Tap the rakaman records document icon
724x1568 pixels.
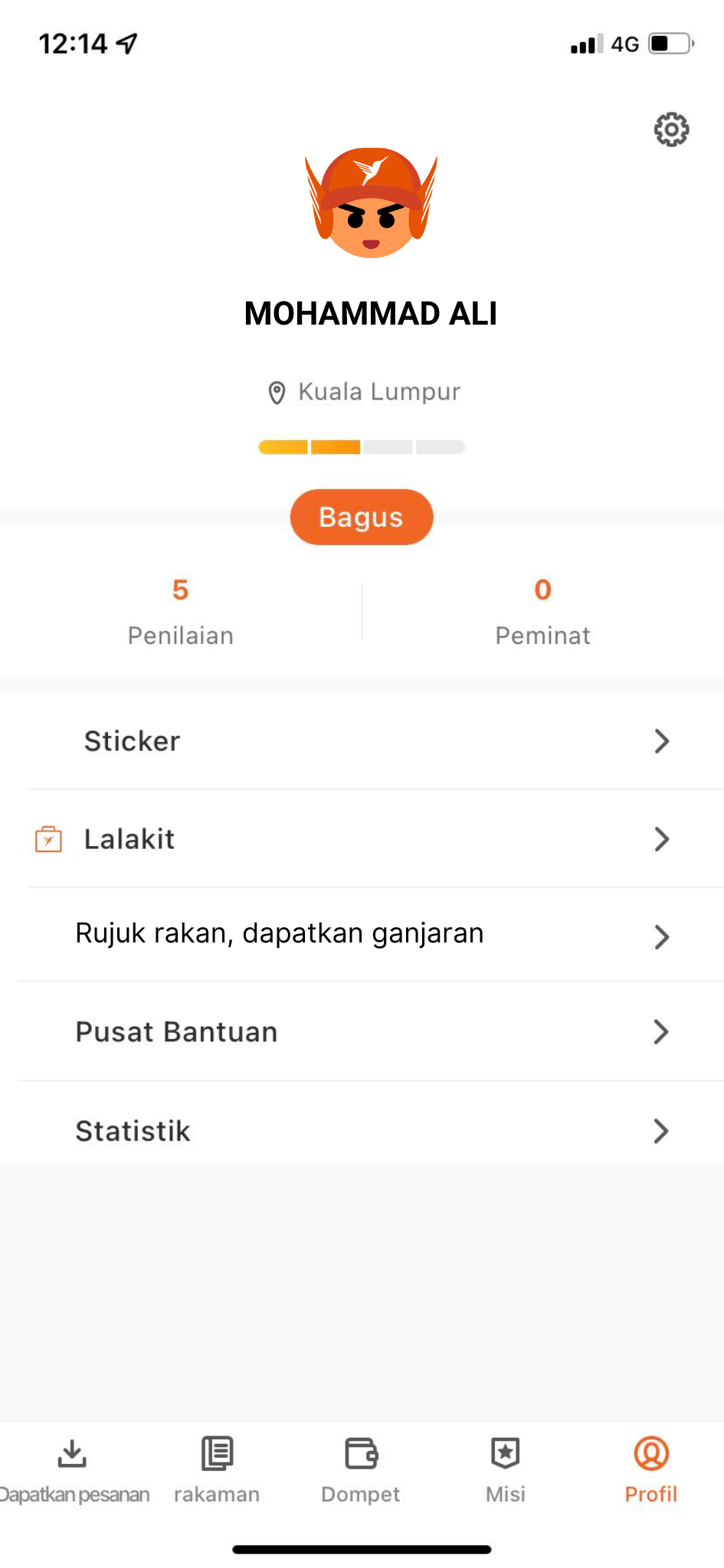[217, 1453]
